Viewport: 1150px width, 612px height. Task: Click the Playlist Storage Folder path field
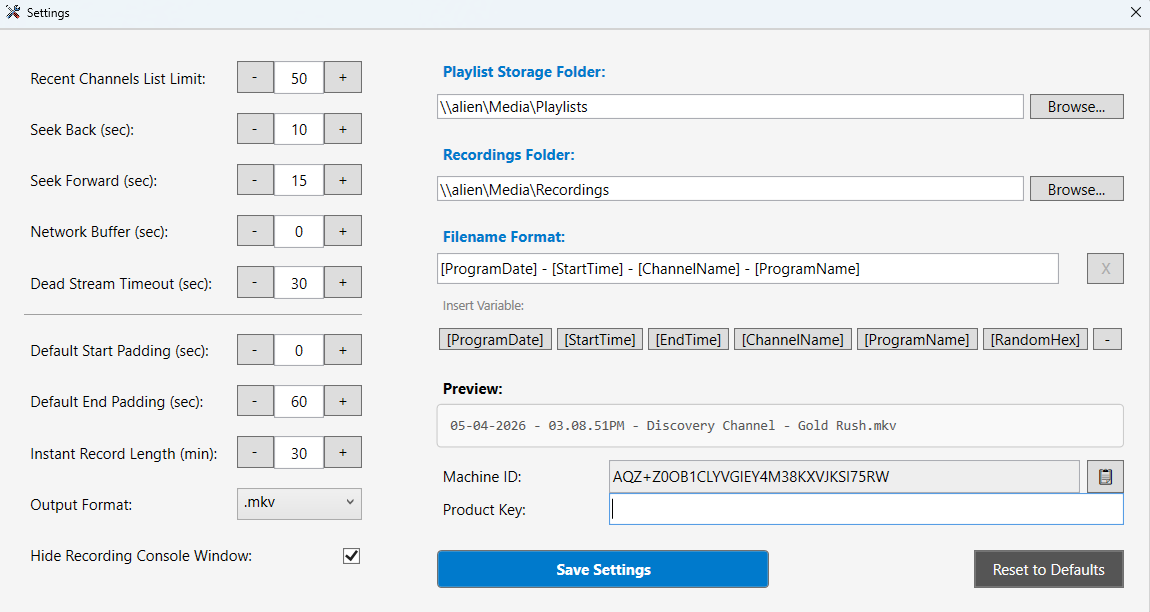730,106
